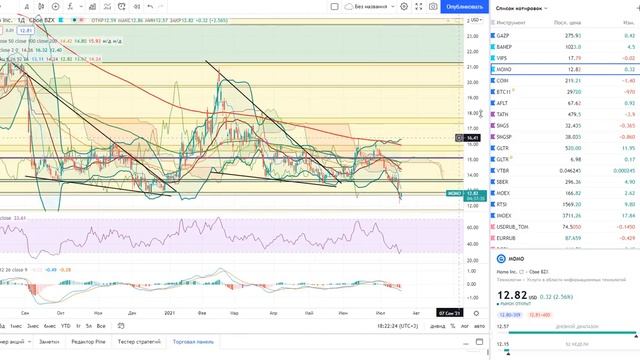Undo the last chart action
The height and width of the screenshot is (360, 640).
click(150, 7)
